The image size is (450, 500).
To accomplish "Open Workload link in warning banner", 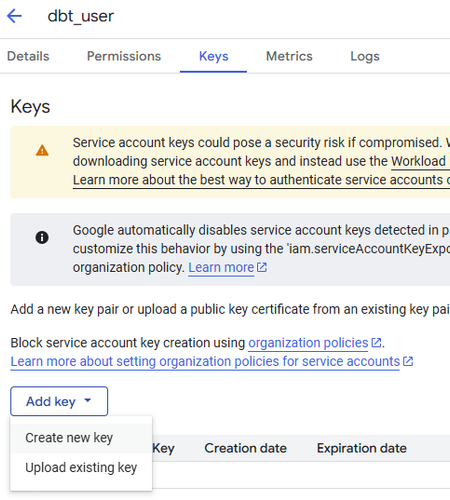I will tap(419, 161).
